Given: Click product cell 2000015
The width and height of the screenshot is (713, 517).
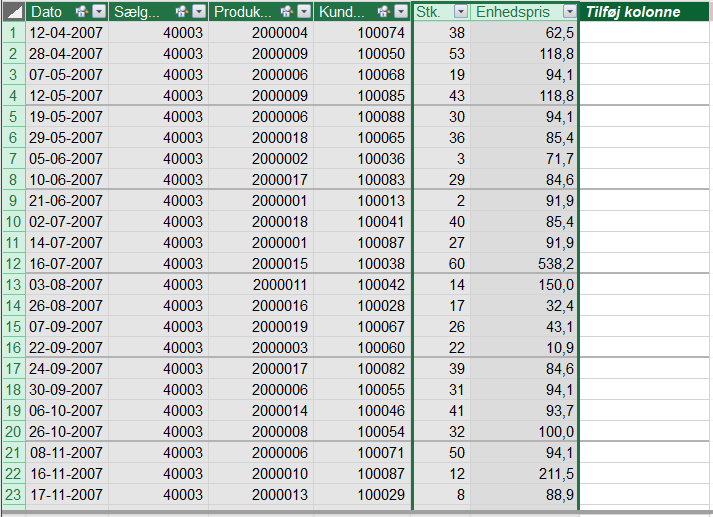Looking at the screenshot, I should [261, 264].
